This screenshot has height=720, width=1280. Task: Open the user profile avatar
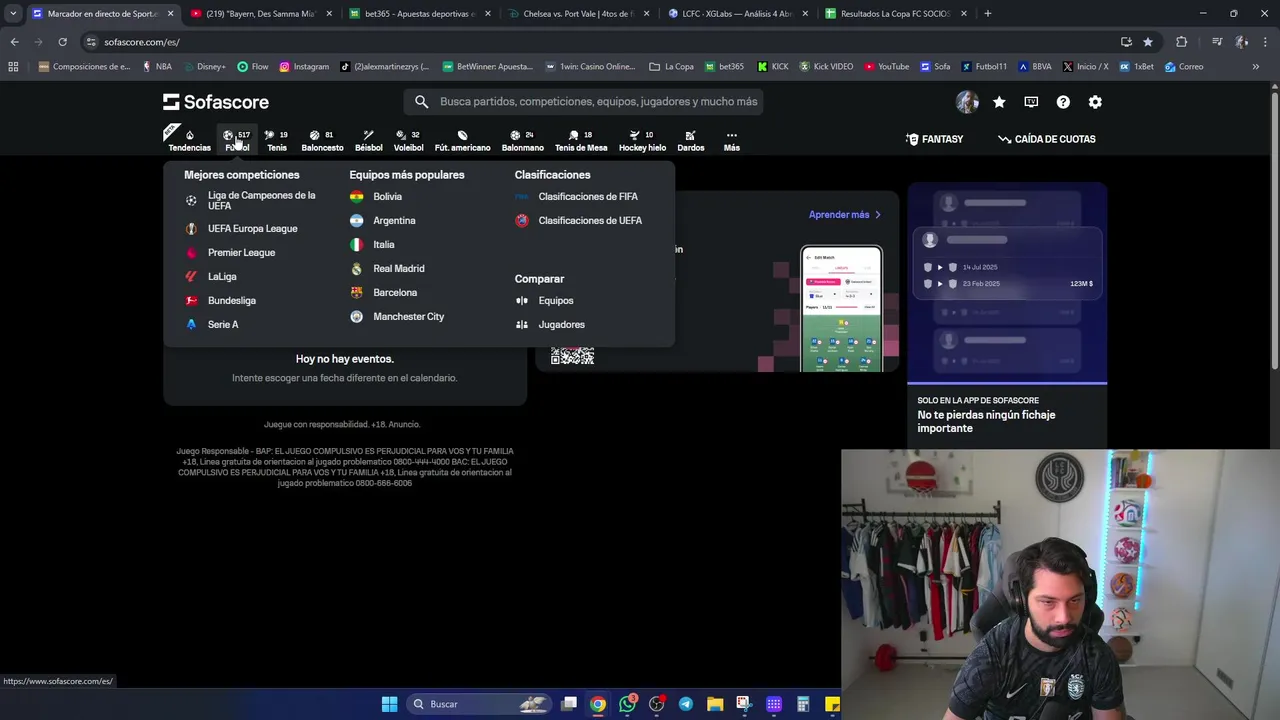click(967, 102)
